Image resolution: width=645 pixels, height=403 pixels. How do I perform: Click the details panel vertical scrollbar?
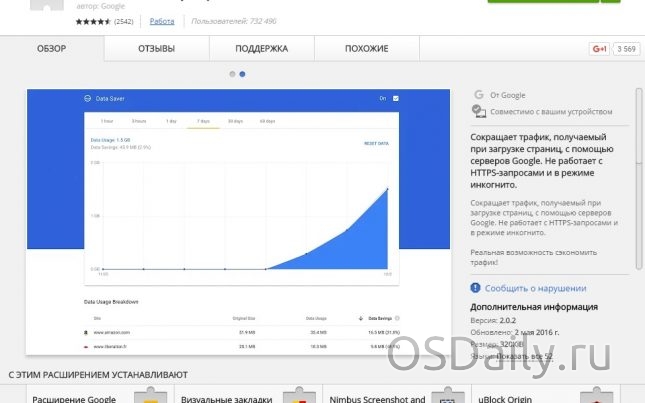(x=637, y=180)
